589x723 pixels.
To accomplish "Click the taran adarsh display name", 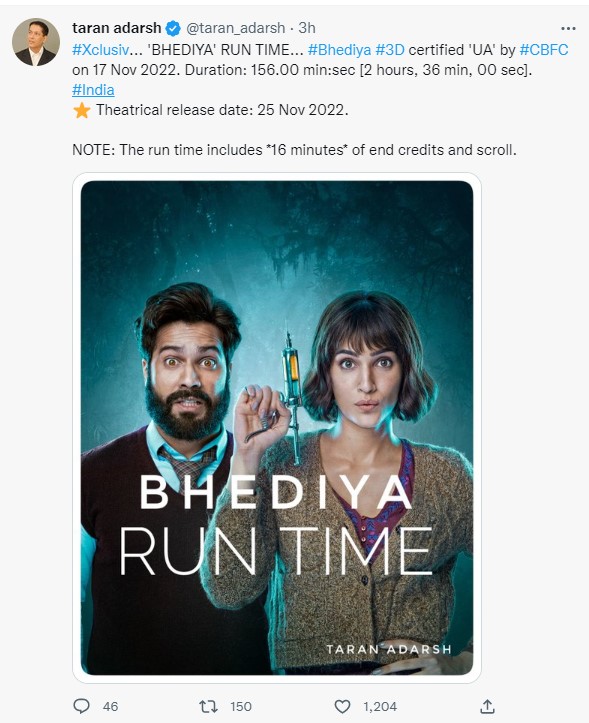I will coord(117,28).
